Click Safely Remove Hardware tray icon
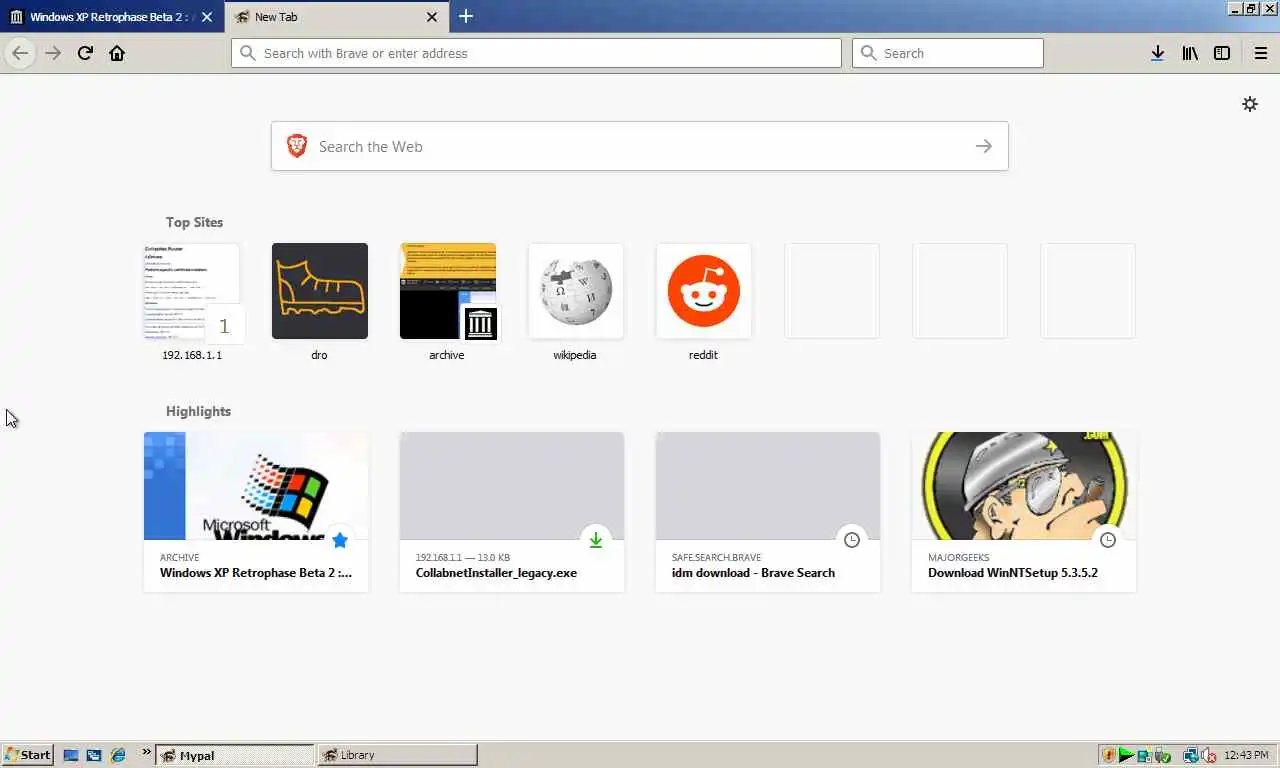This screenshot has height=768, width=1280. [x=1162, y=755]
